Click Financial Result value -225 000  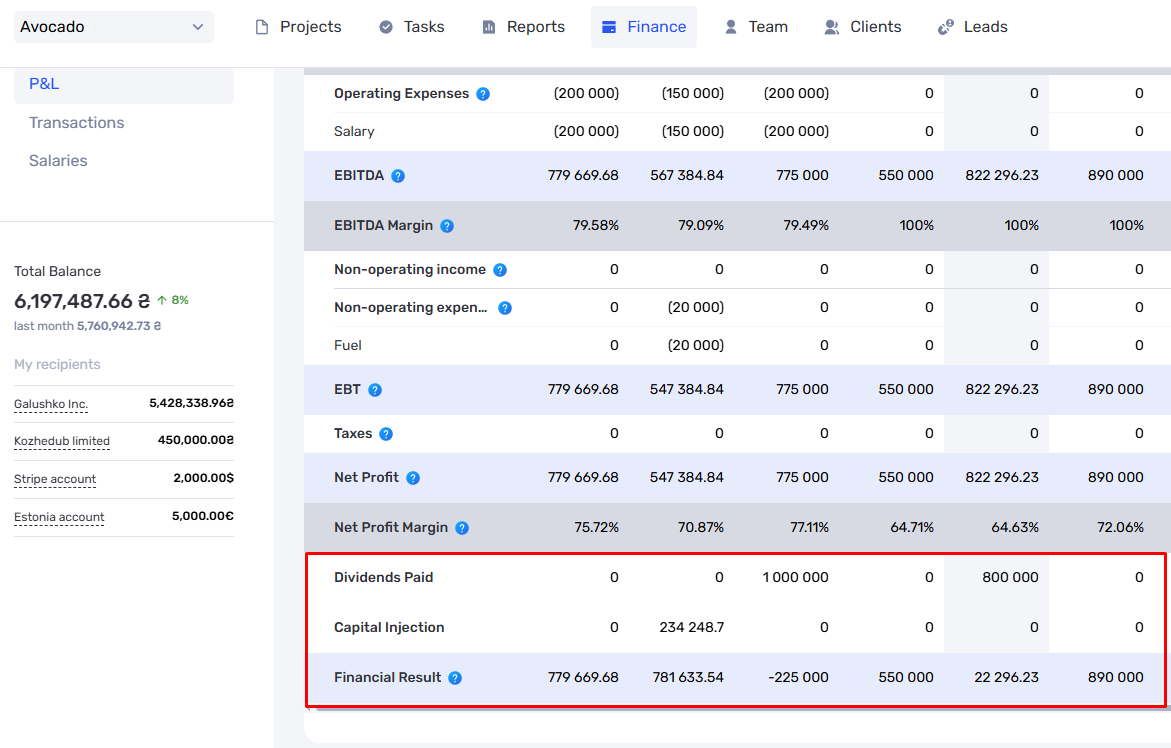click(798, 677)
